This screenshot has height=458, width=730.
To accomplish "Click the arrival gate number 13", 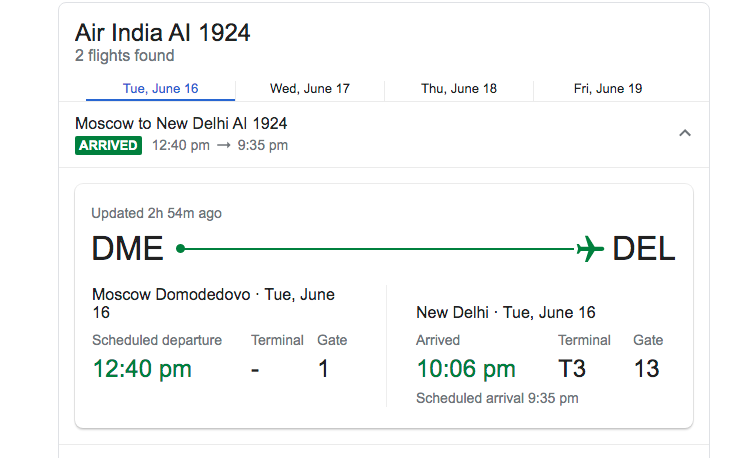I will [x=647, y=369].
